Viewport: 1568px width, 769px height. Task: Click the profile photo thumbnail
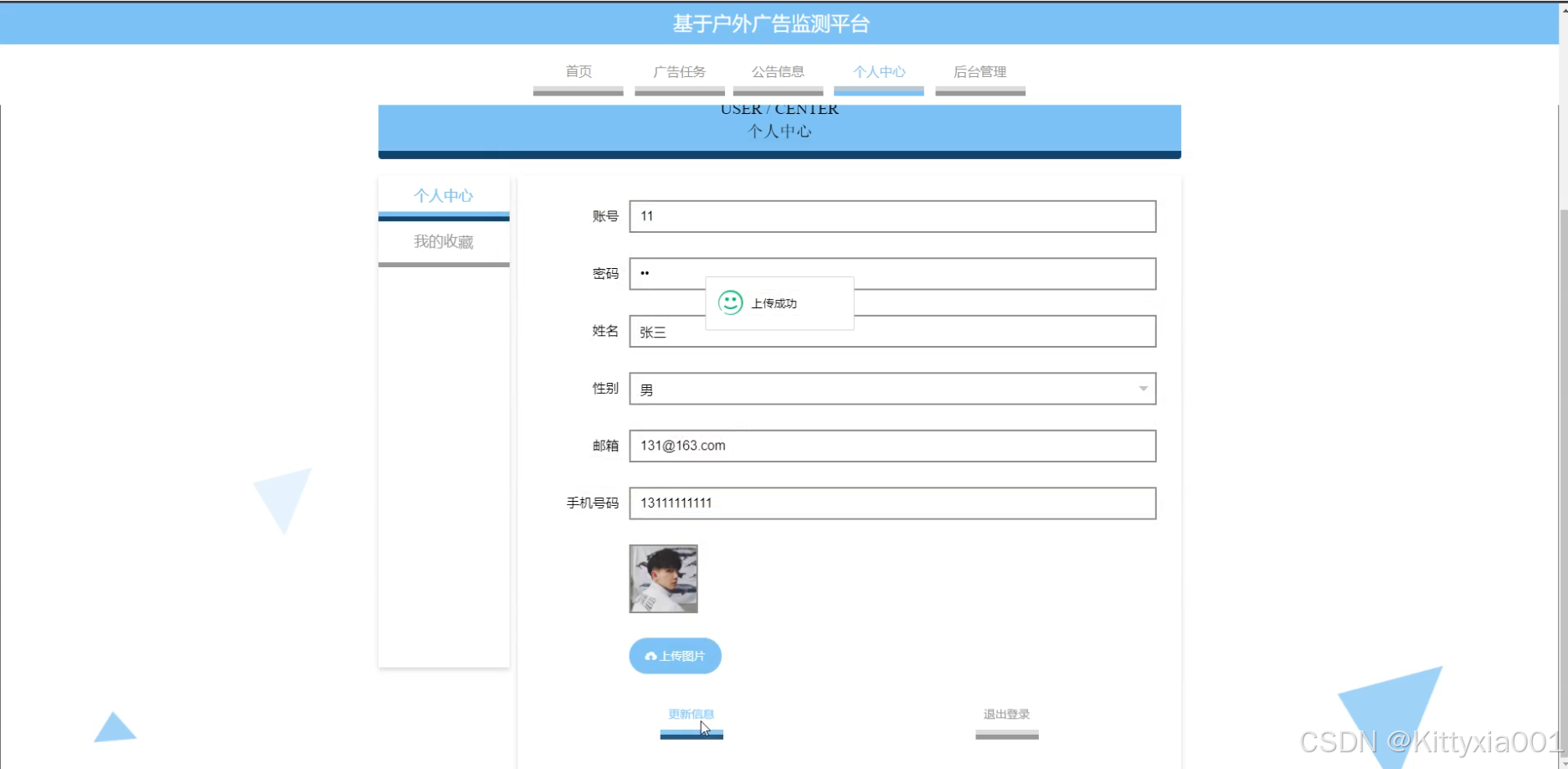pyautogui.click(x=663, y=578)
